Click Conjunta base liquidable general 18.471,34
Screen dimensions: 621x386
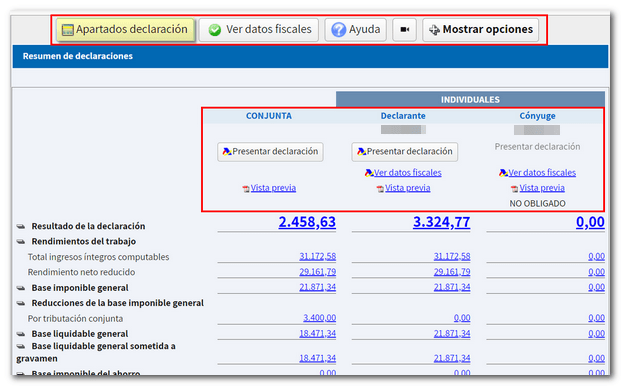318,334
